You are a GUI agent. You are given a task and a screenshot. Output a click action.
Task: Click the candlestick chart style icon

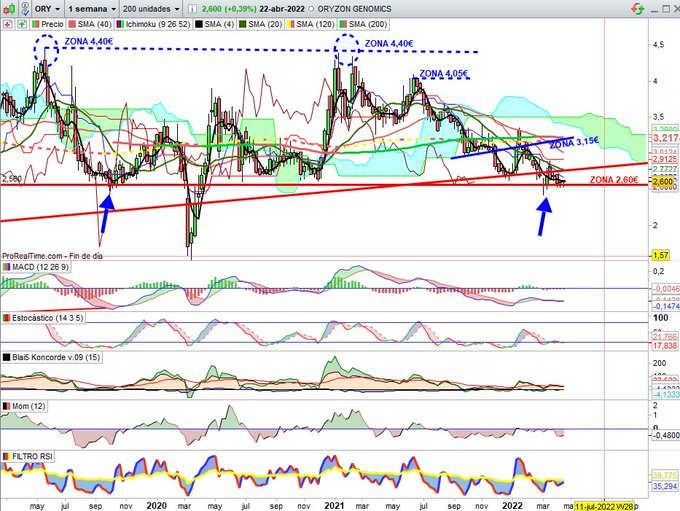click(10, 8)
